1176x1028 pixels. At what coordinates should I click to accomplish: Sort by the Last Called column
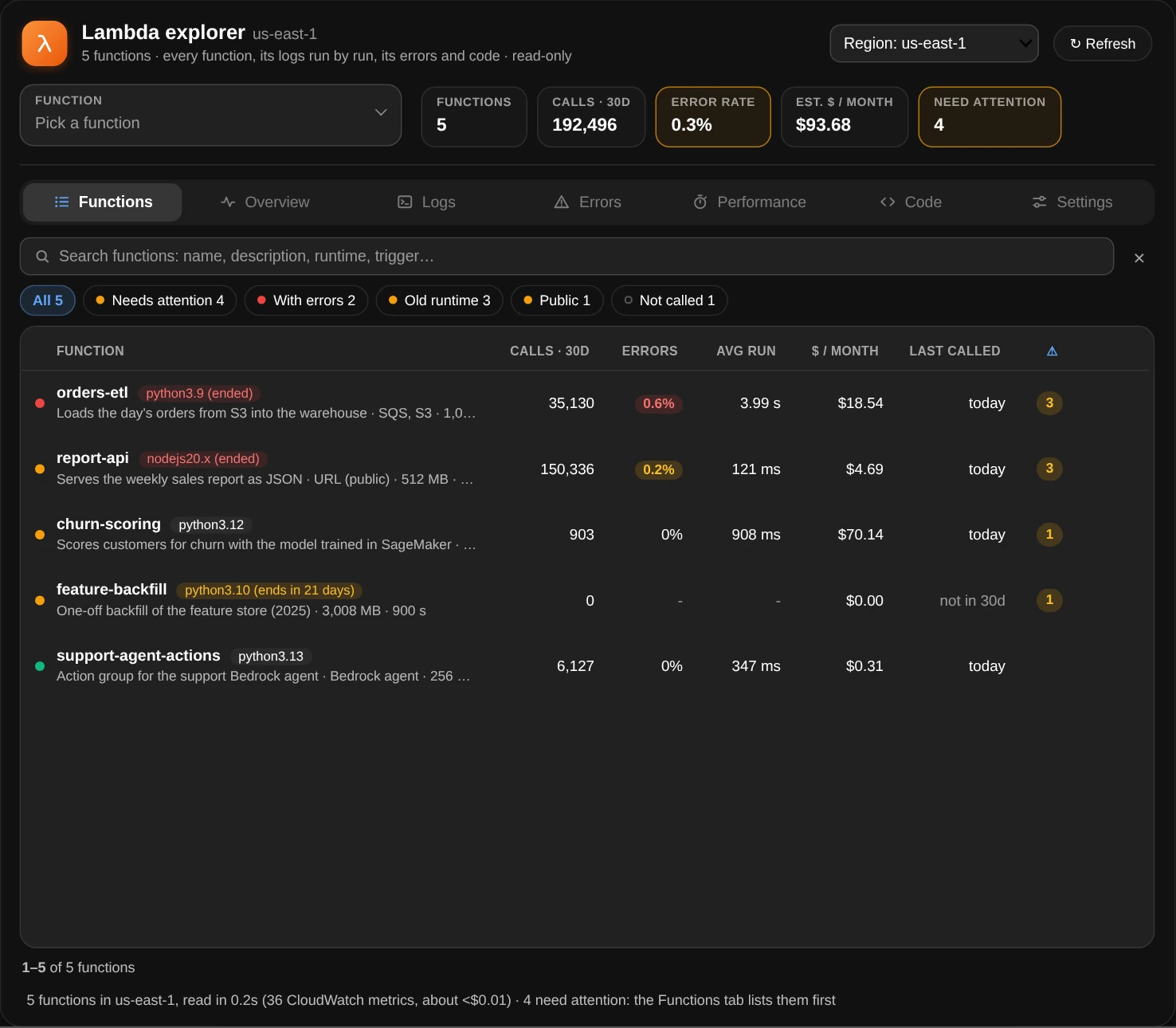[955, 351]
